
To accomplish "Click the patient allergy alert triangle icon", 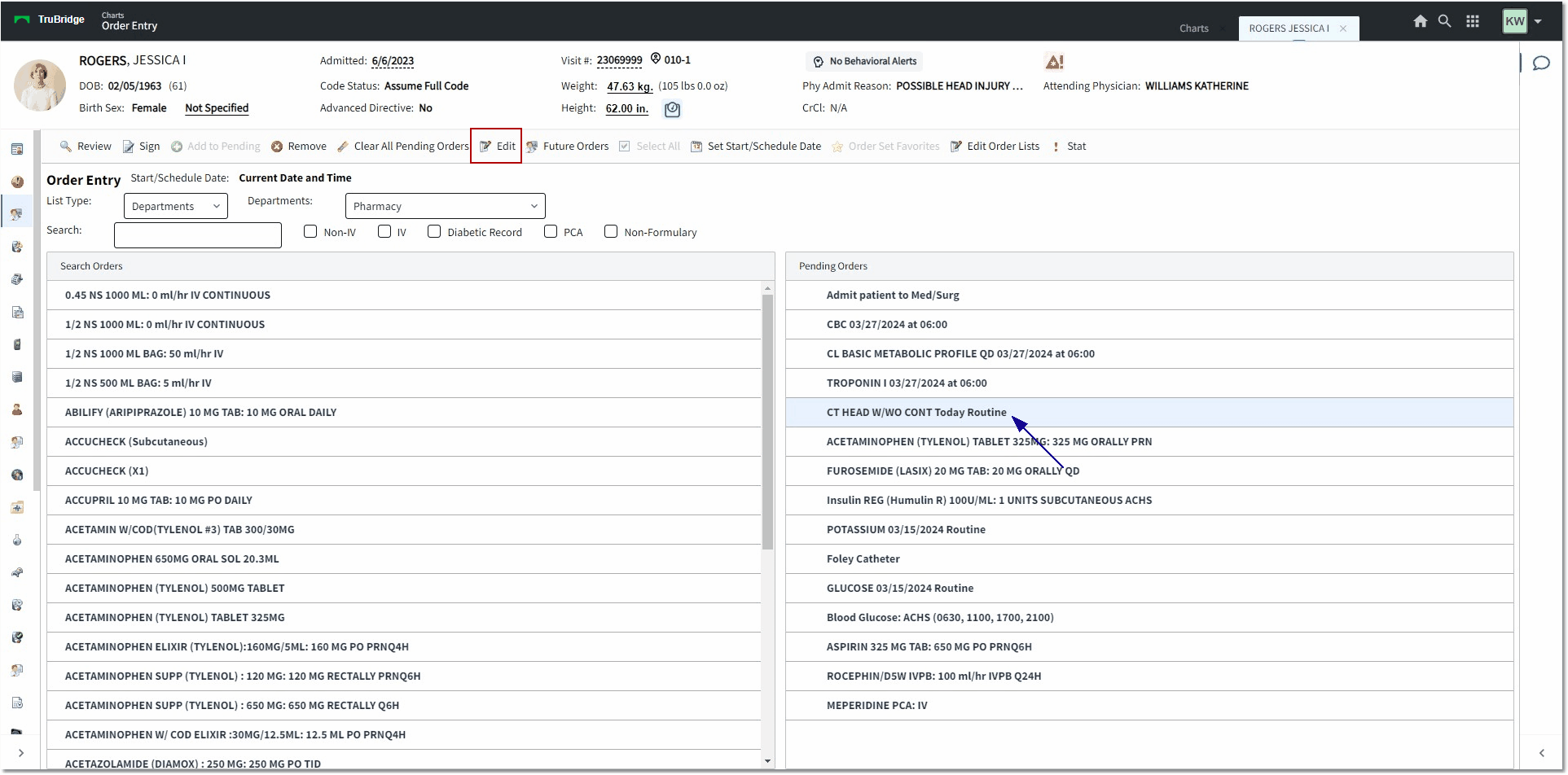I will point(1054,61).
